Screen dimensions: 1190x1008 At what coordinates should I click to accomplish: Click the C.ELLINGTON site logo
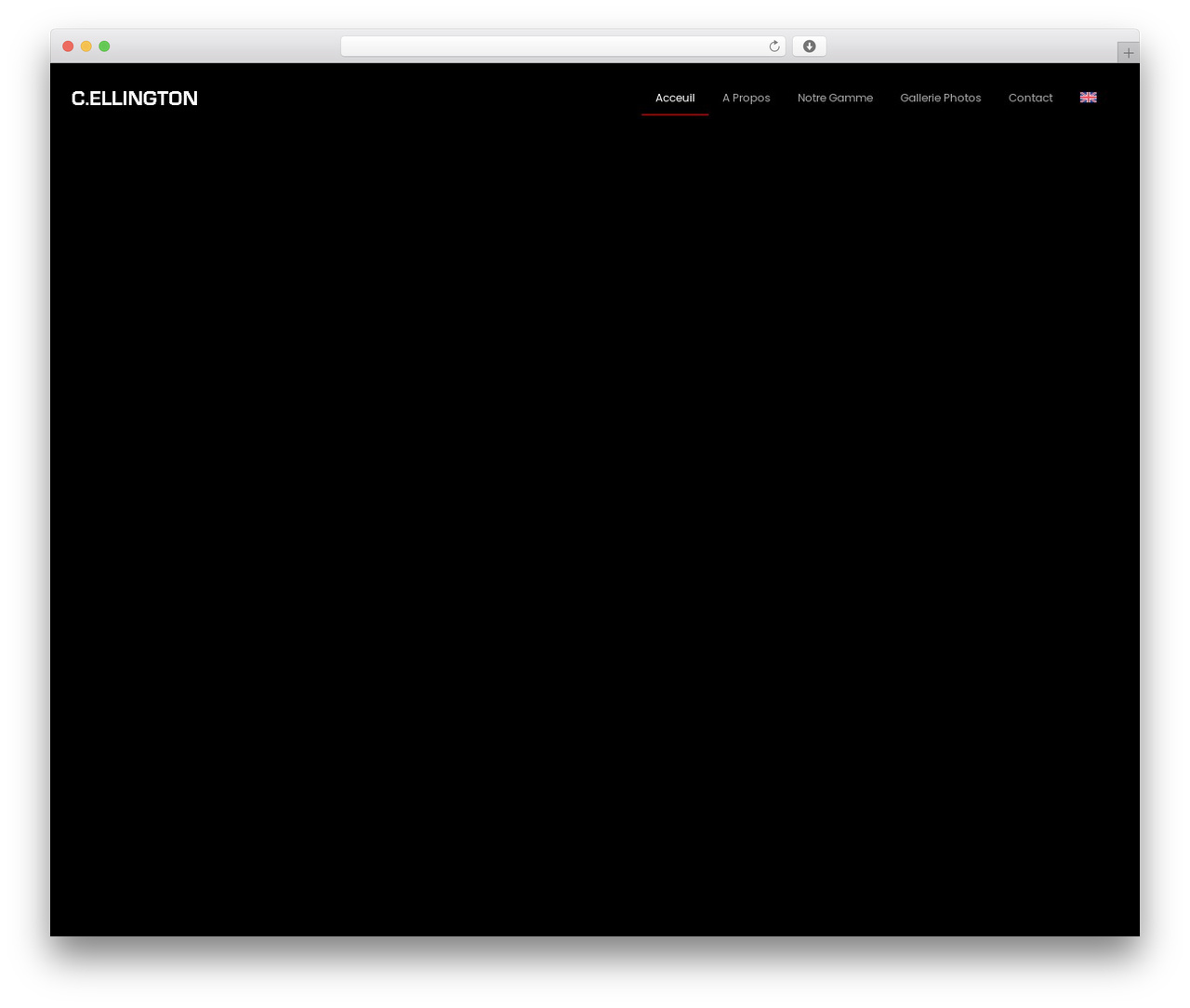pos(135,99)
